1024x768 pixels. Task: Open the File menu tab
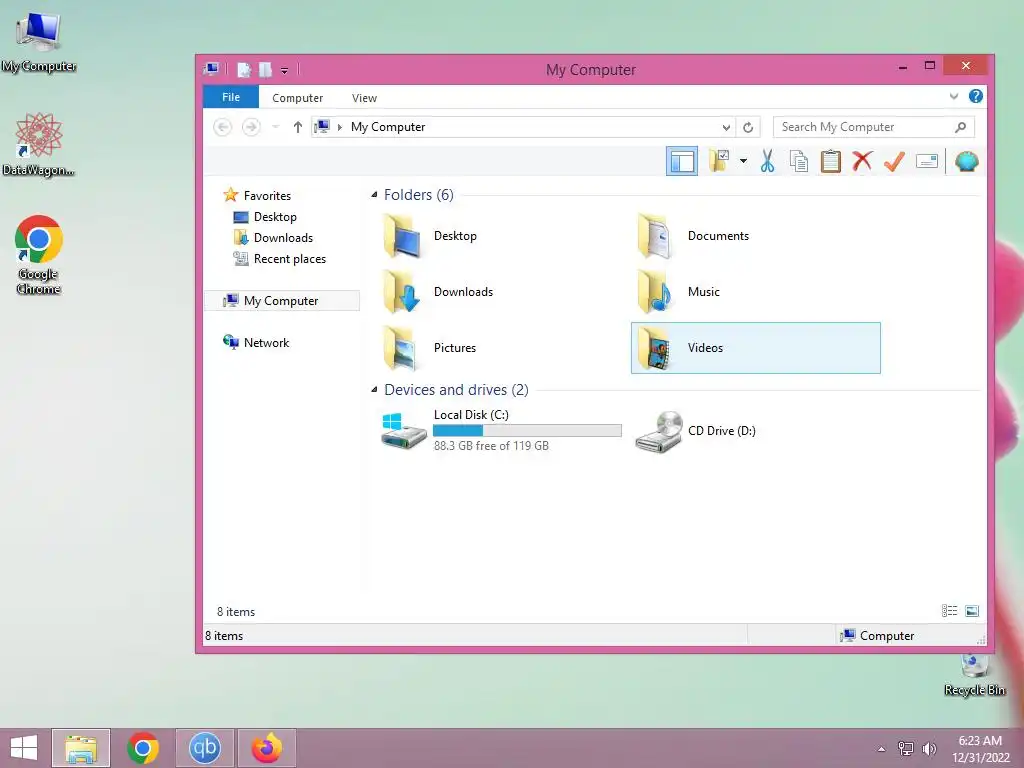231,97
